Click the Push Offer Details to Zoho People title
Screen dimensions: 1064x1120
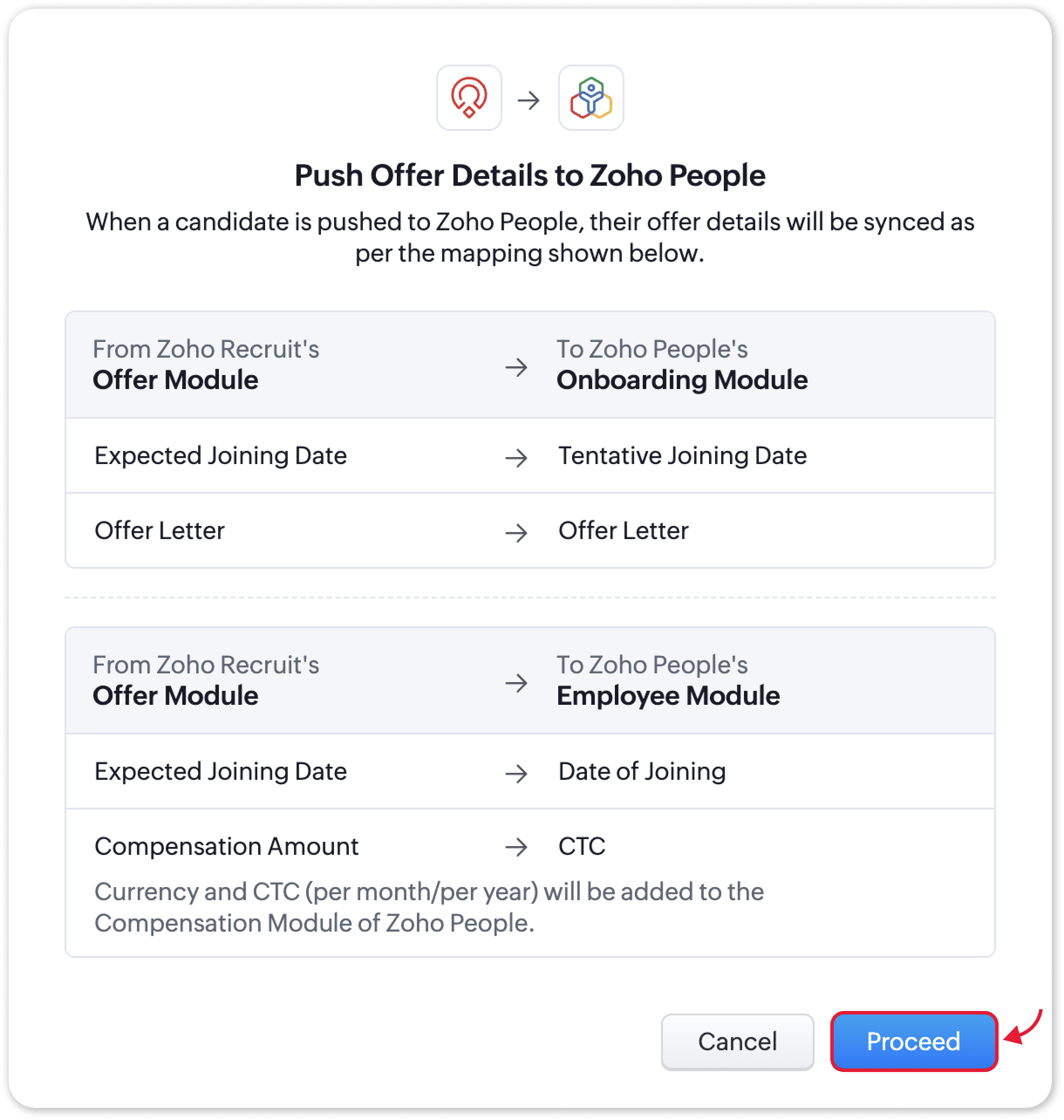pos(530,175)
